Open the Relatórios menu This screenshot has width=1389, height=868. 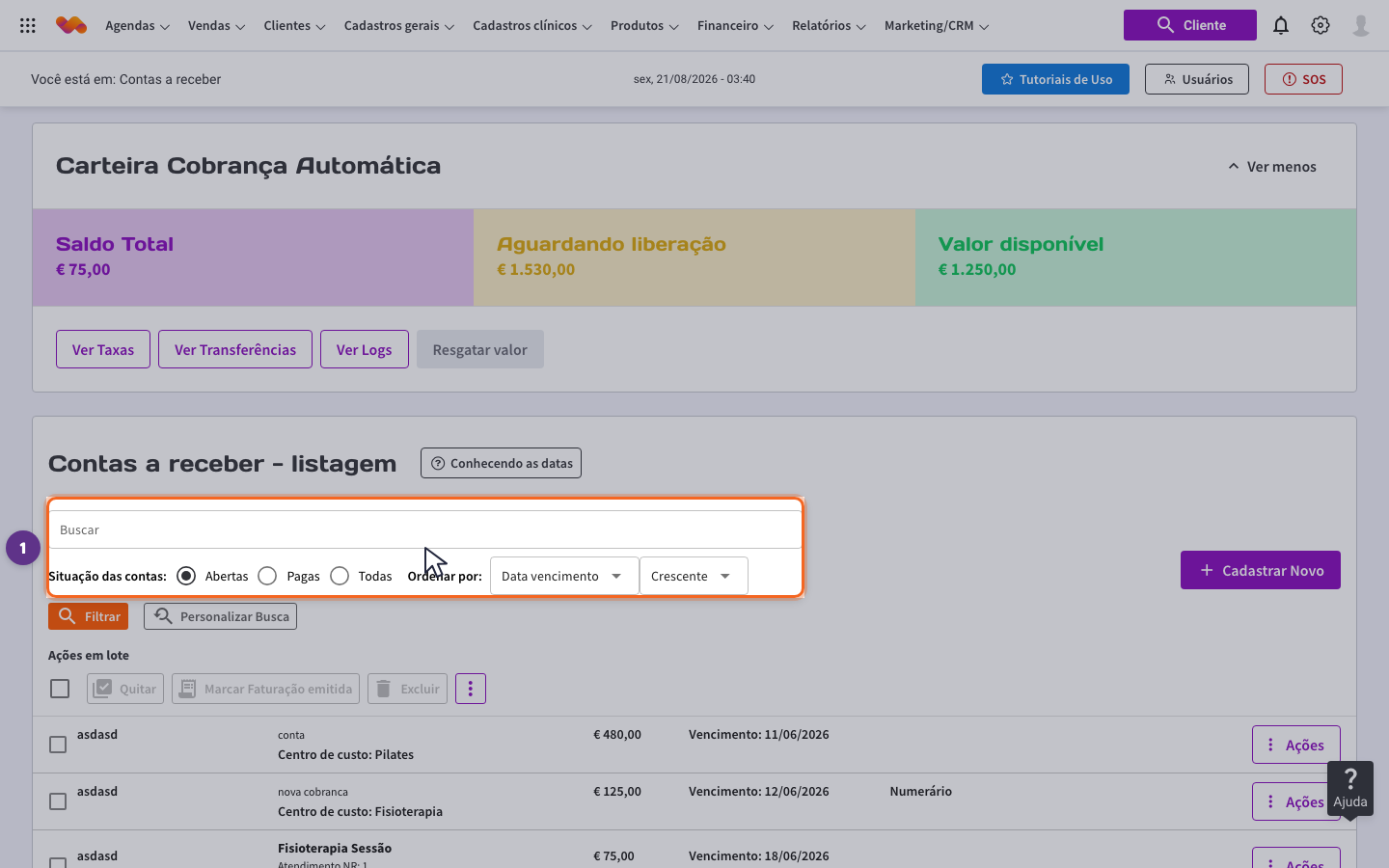tap(829, 26)
